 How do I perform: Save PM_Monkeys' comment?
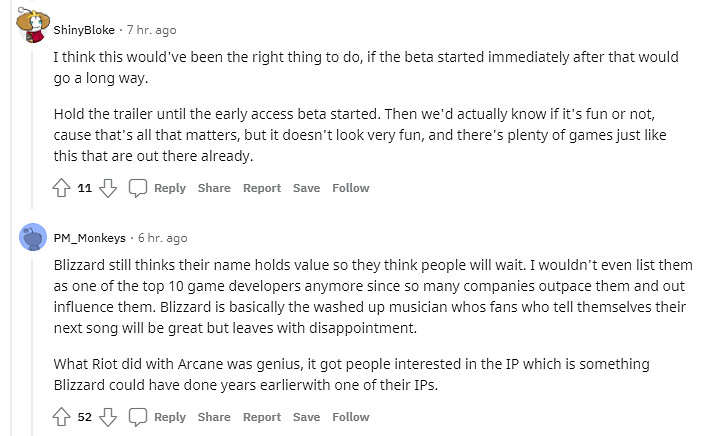306,417
